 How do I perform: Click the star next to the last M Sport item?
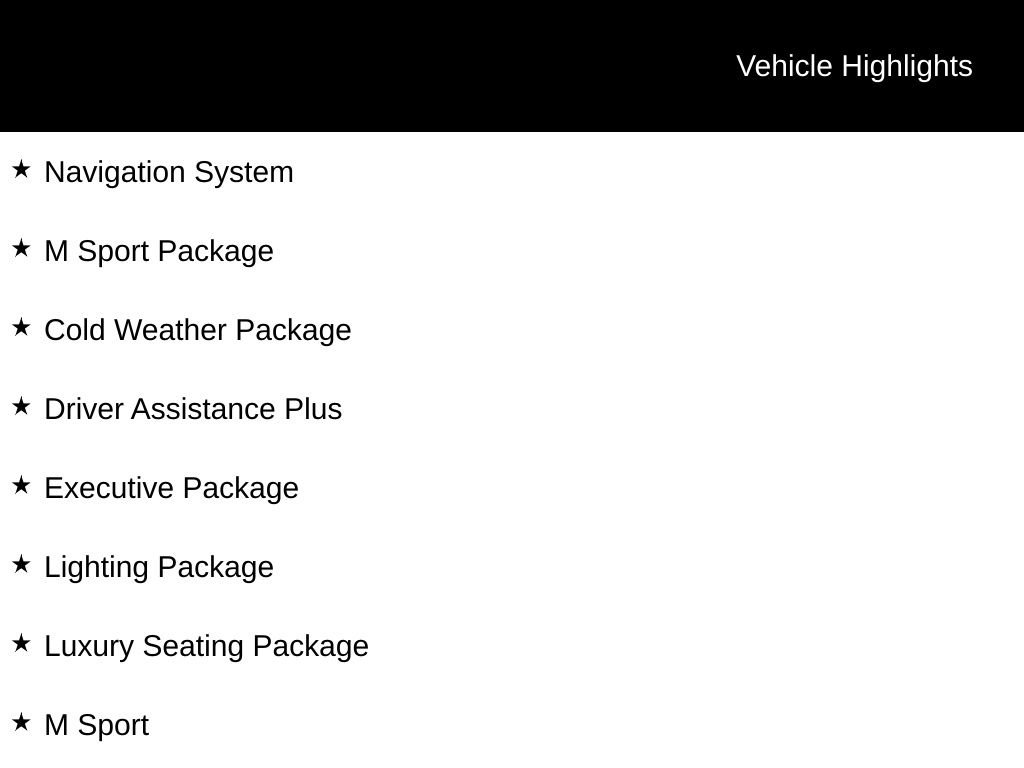[21, 723]
